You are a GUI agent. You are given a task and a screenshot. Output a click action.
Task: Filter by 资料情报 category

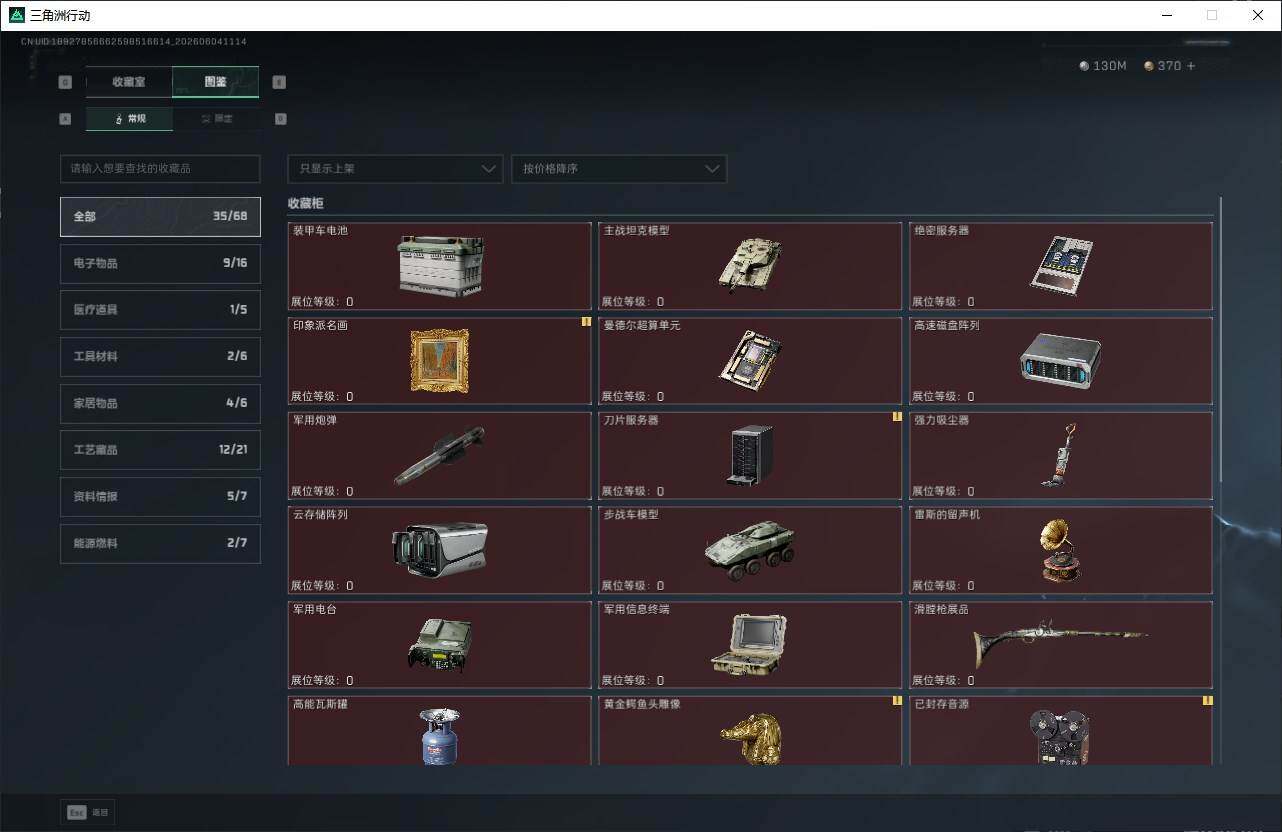(x=160, y=497)
